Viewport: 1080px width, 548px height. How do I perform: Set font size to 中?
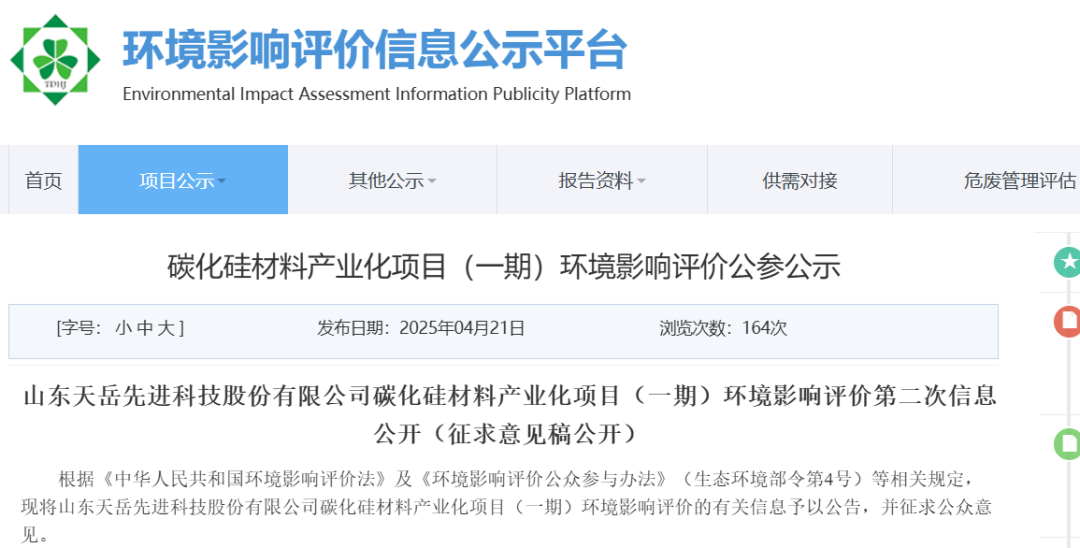click(x=145, y=328)
